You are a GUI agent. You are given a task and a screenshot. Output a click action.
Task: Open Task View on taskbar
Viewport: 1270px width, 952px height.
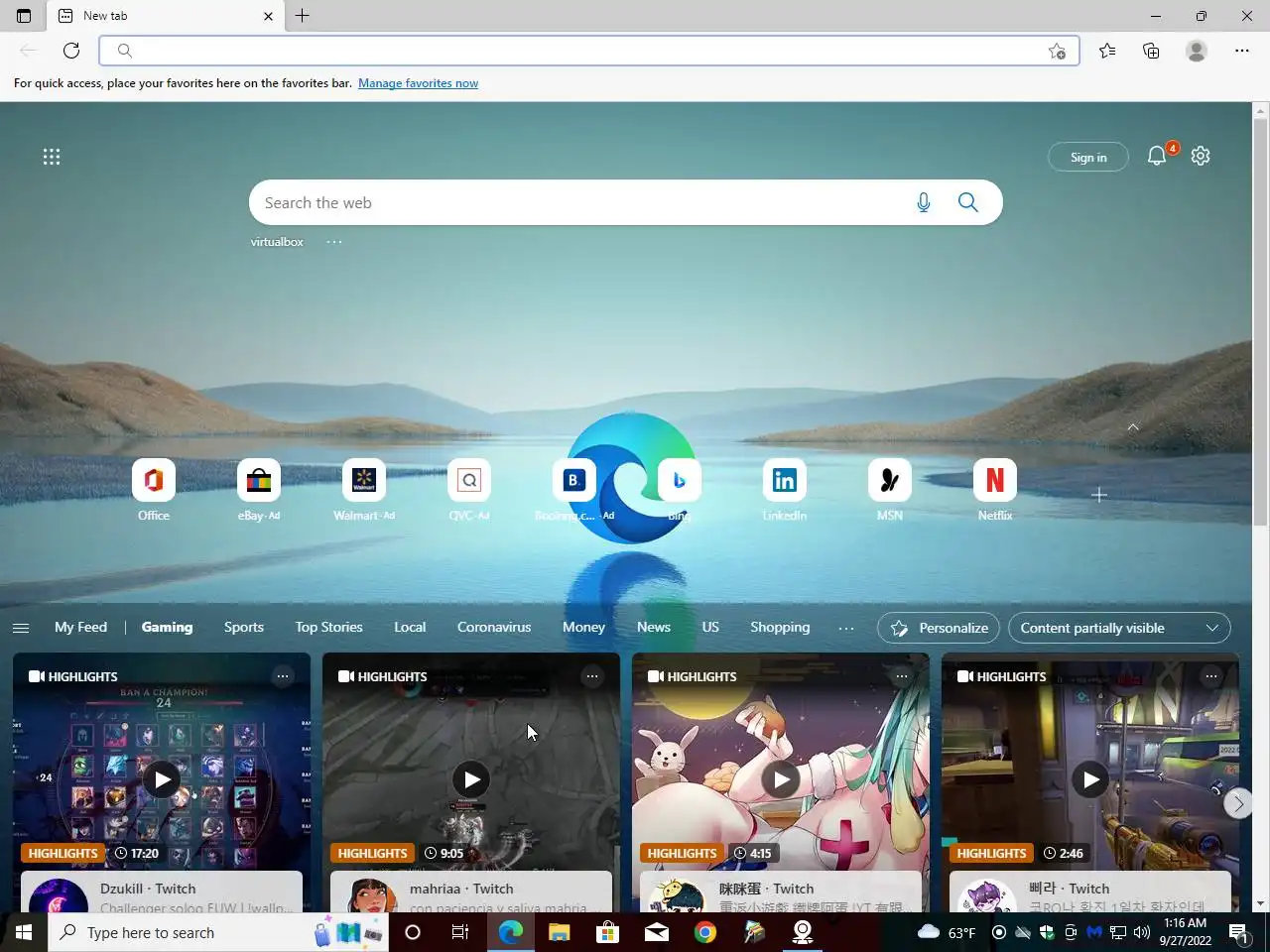click(460, 932)
